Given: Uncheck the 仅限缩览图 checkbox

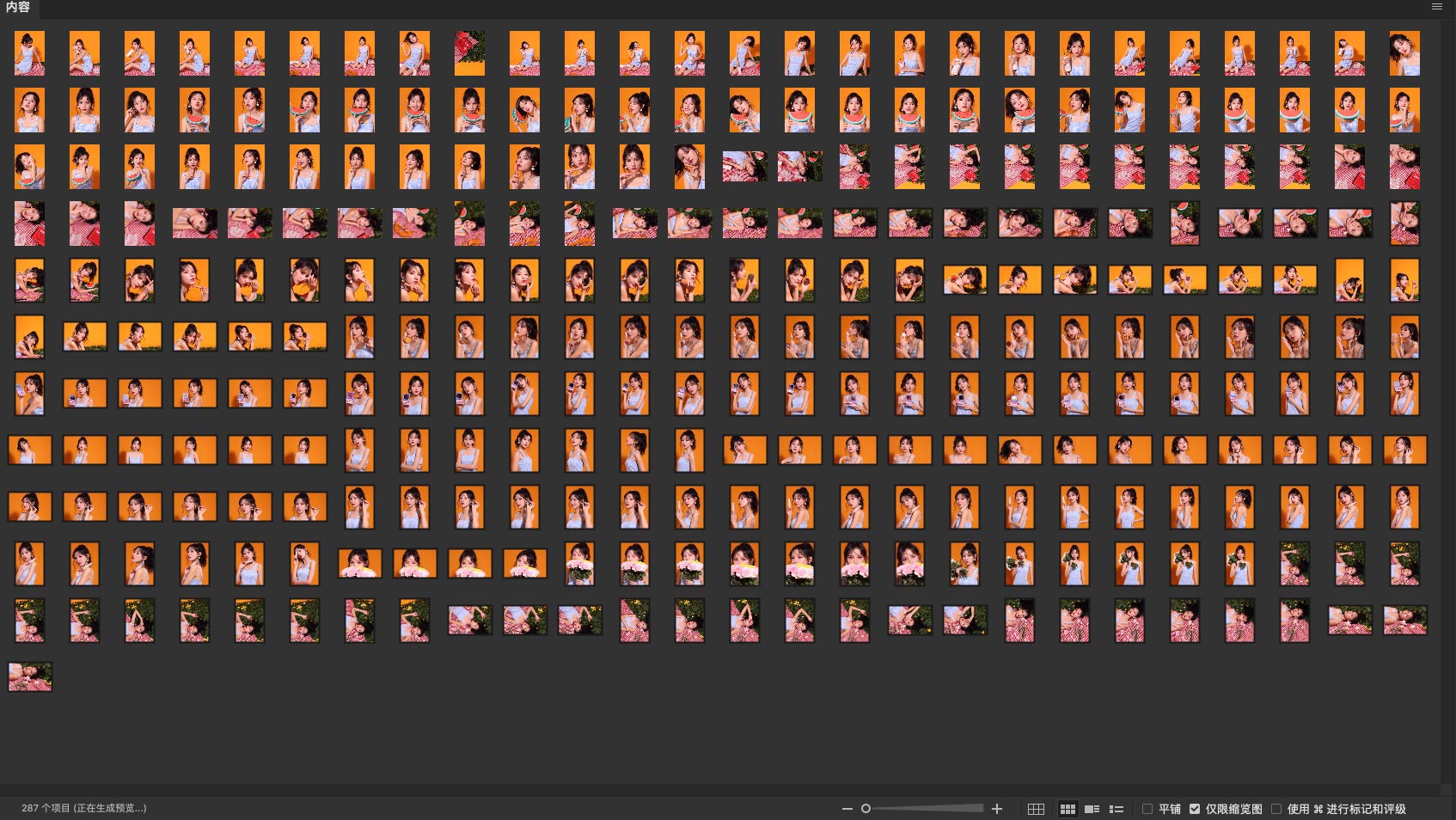Looking at the screenshot, I should tap(1195, 809).
